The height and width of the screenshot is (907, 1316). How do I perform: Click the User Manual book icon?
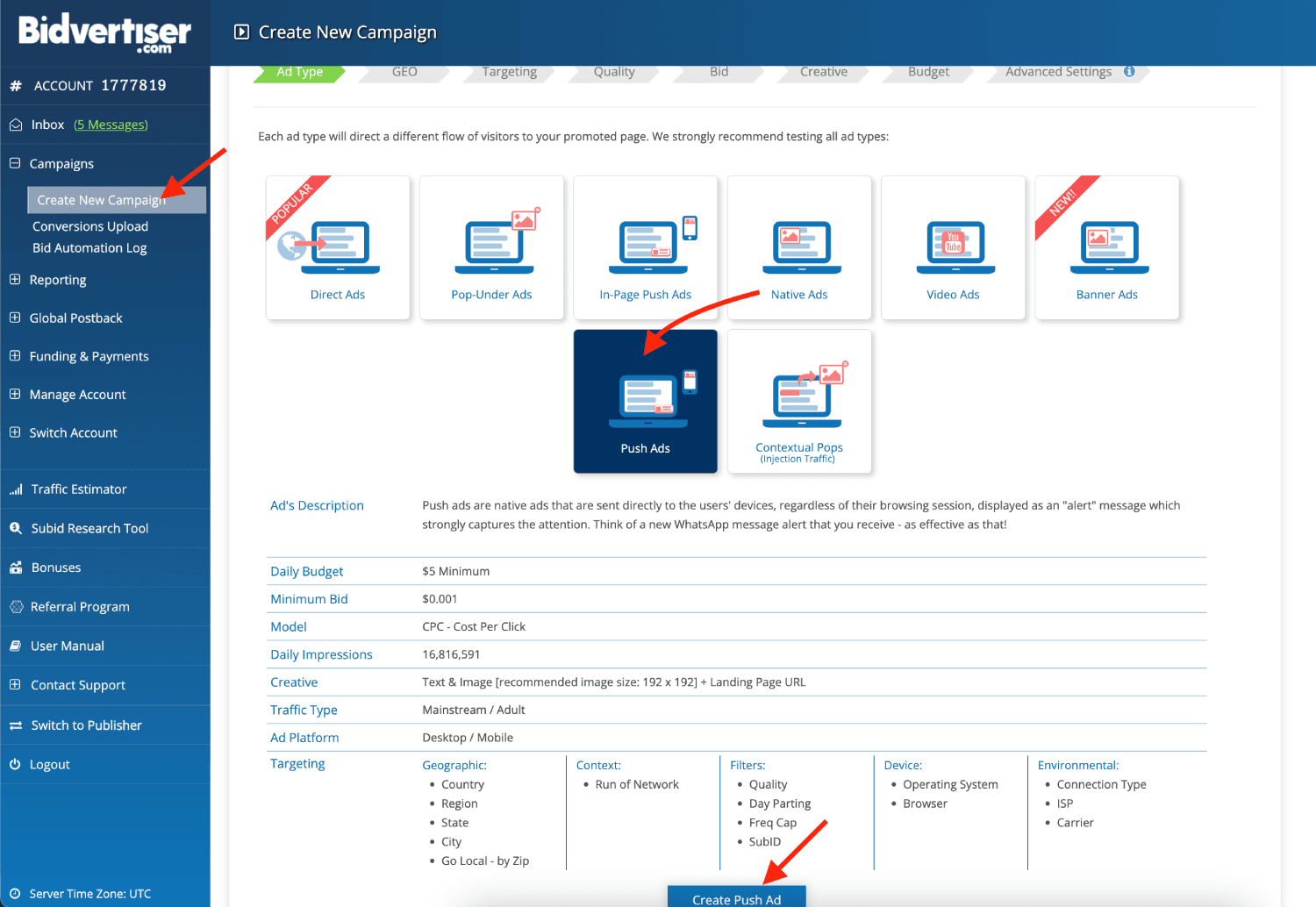coord(16,646)
